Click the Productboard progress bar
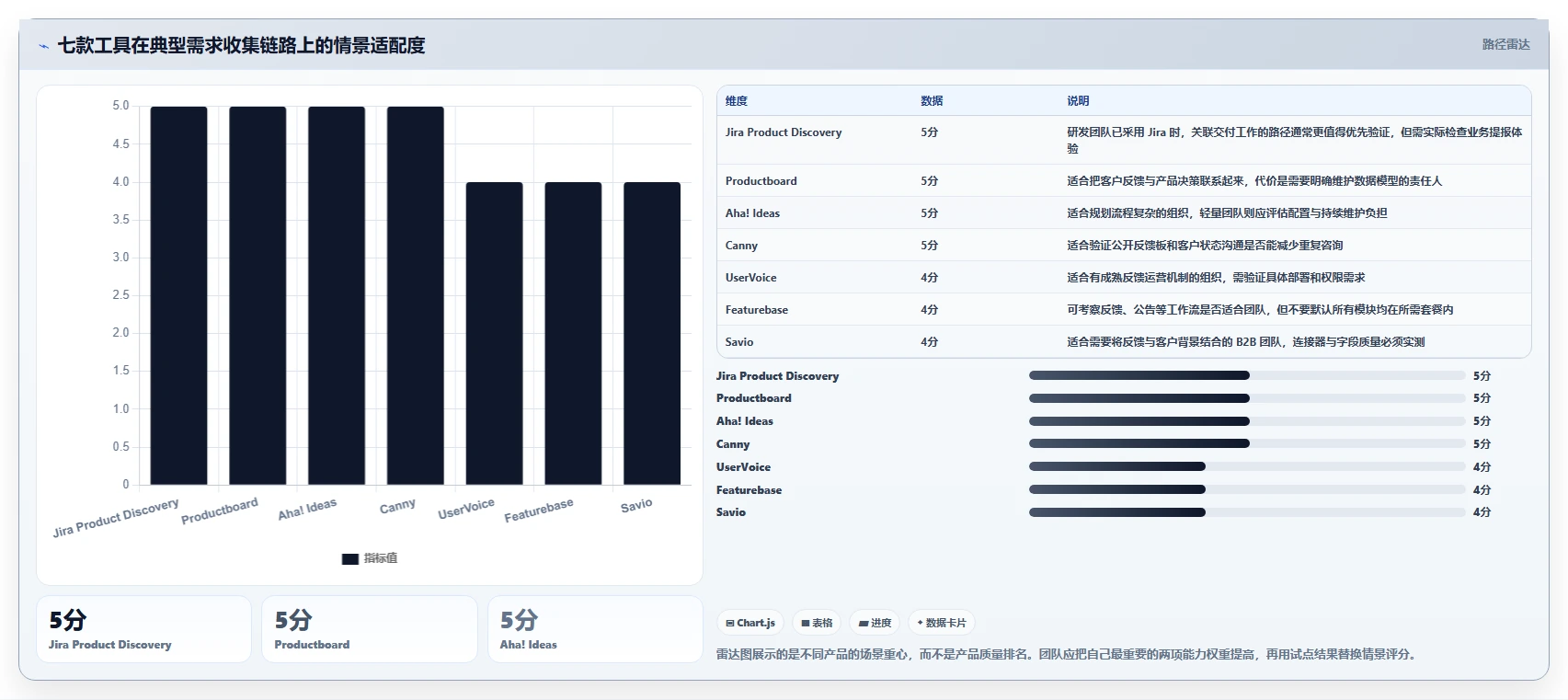Image resolution: width=1568 pixels, height=700 pixels. (x=1247, y=398)
